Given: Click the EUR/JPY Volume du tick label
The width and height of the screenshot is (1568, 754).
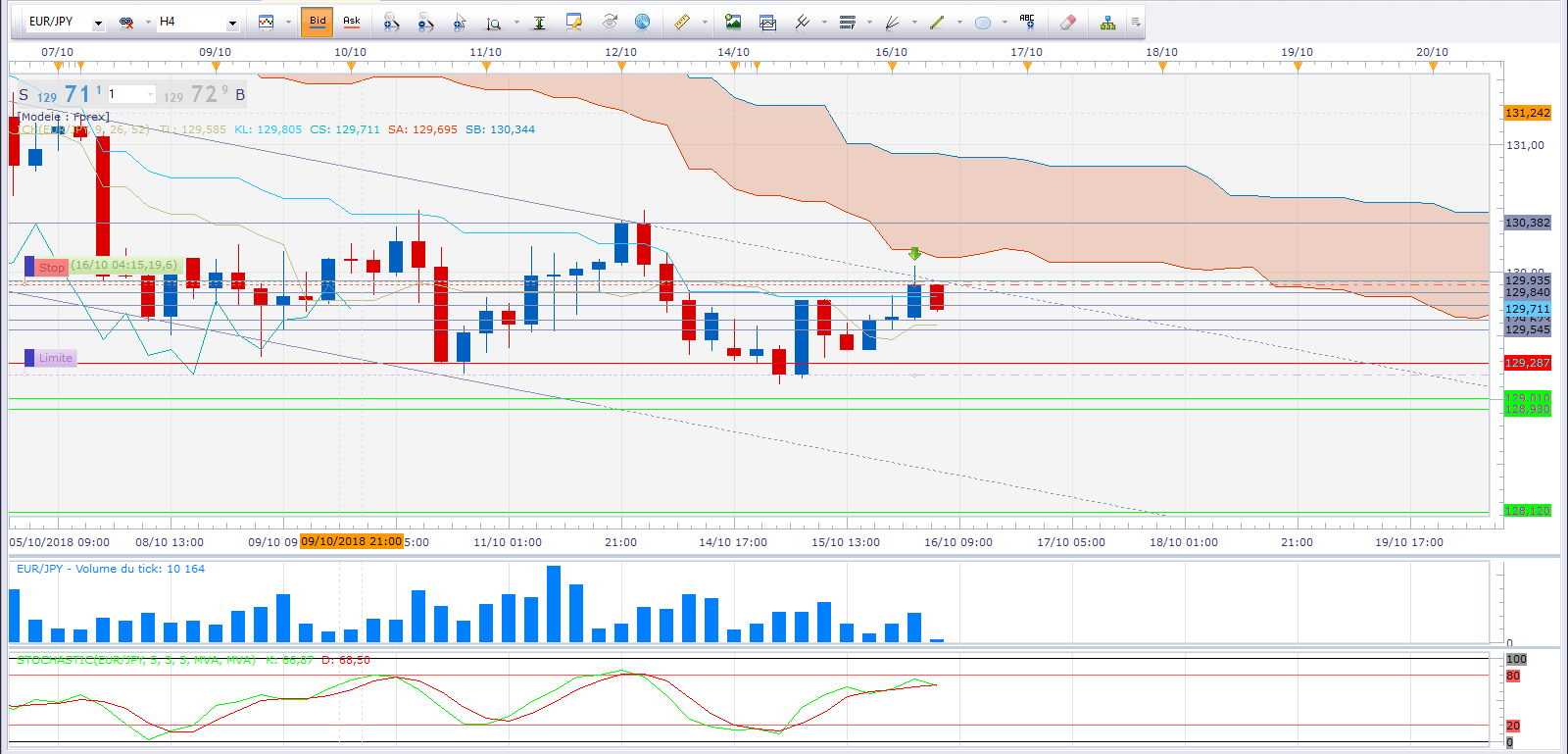Looking at the screenshot, I should tap(111, 569).
